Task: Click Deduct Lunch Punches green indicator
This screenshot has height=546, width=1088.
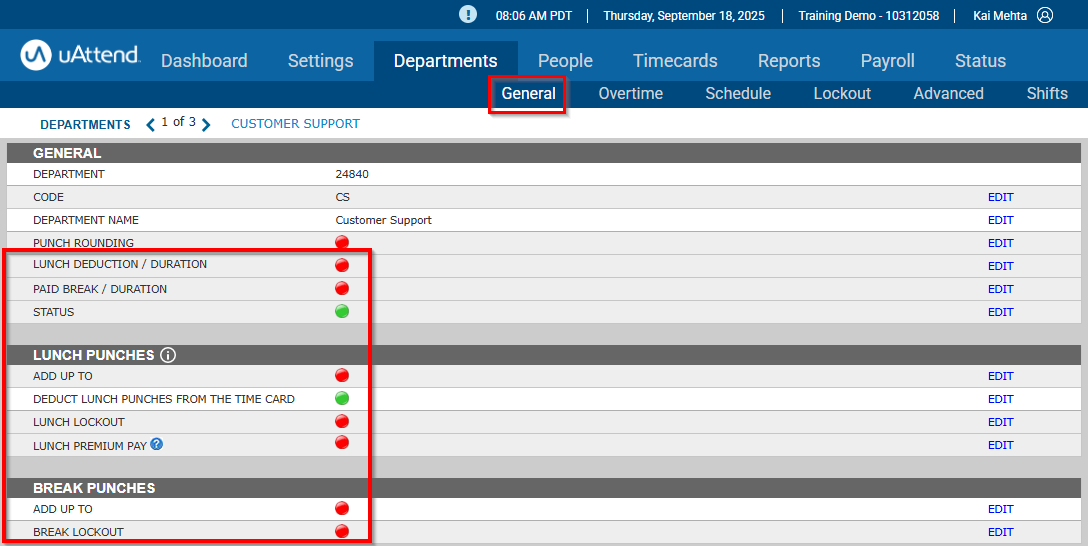Action: pos(342,398)
